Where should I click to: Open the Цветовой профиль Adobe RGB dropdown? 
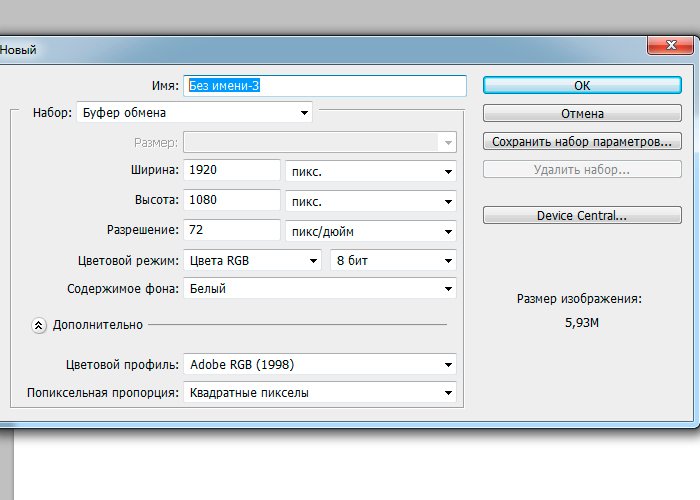[319, 364]
